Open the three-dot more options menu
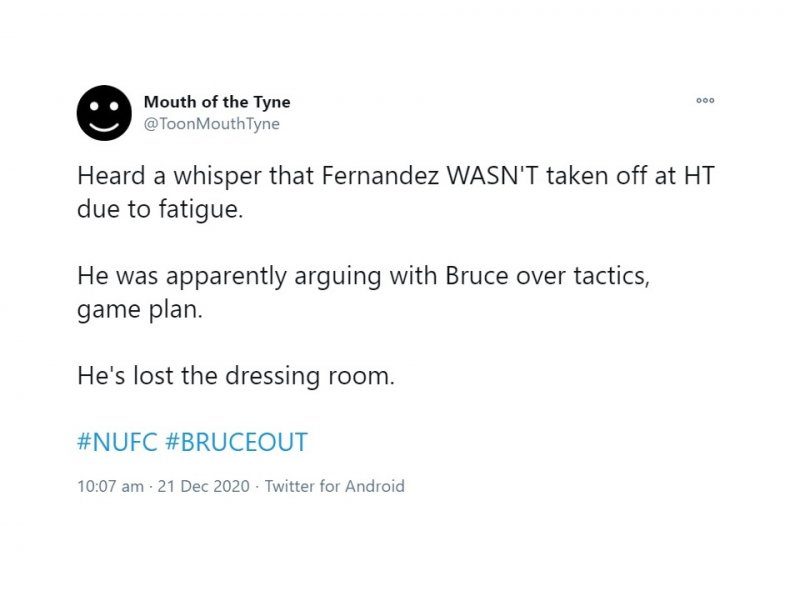 click(705, 101)
